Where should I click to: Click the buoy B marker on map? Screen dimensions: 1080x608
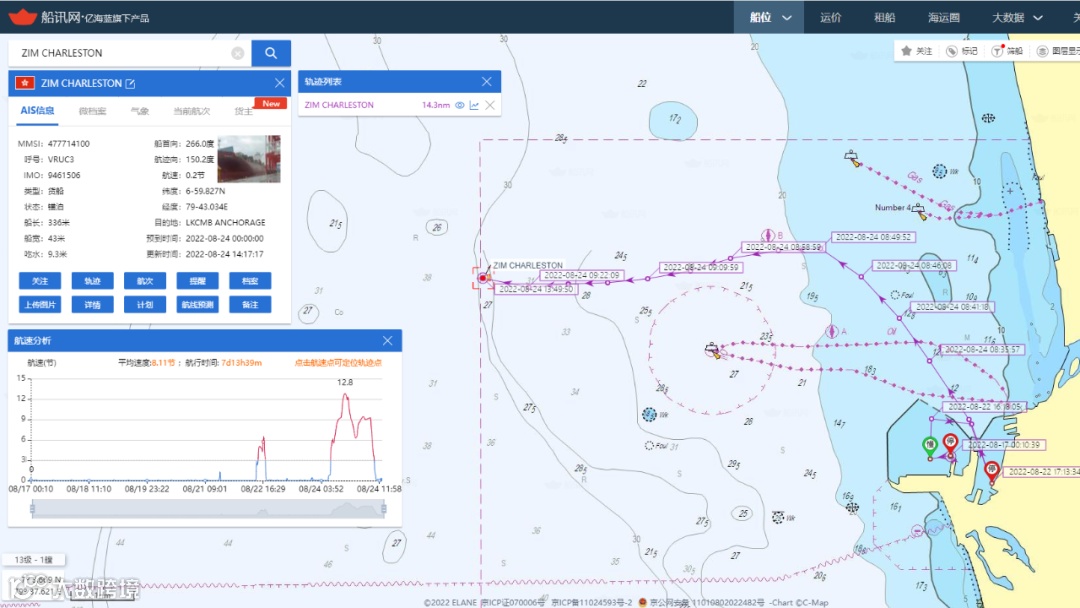(x=768, y=235)
